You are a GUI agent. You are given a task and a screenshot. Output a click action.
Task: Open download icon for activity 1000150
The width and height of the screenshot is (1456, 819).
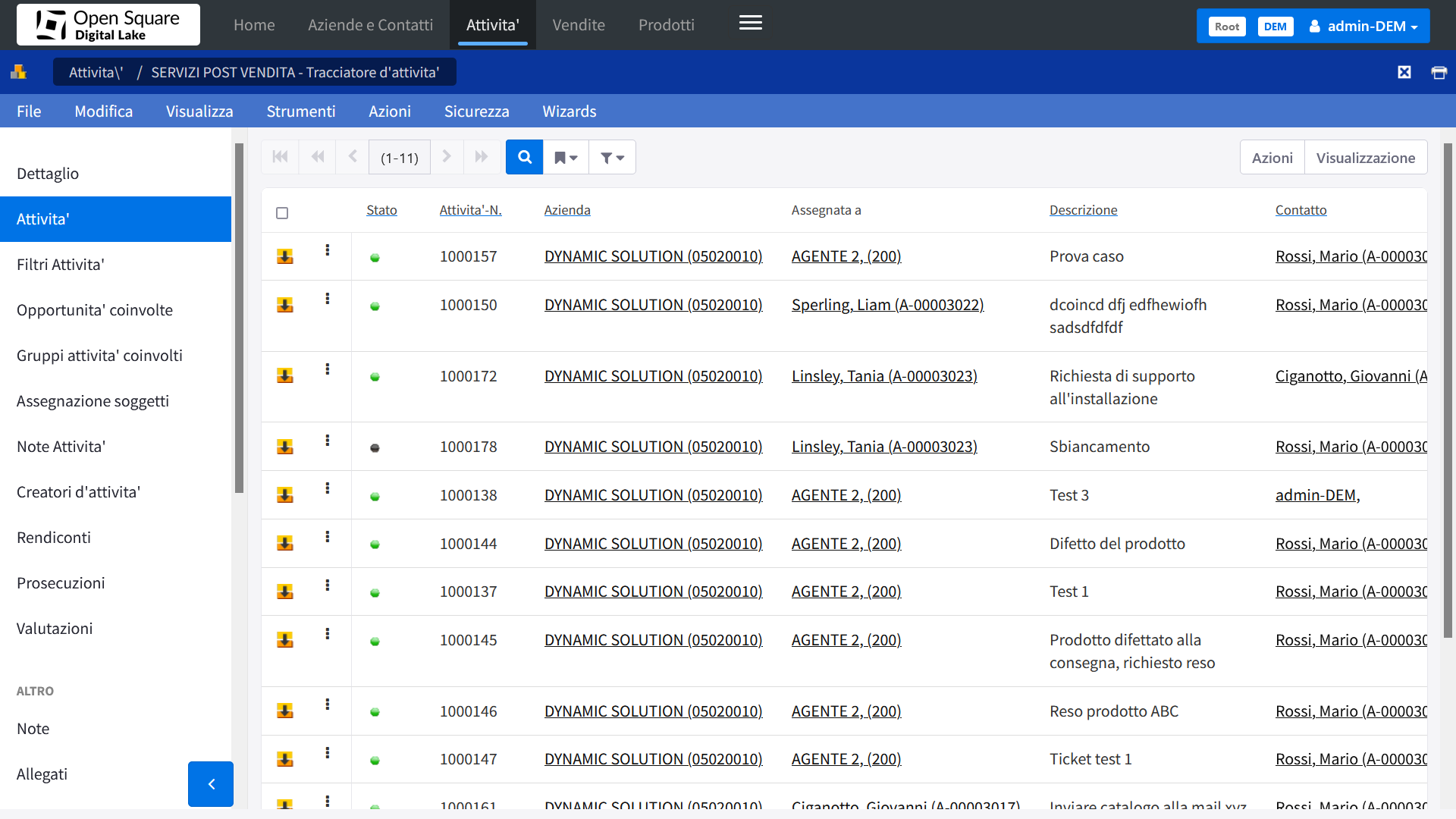point(285,305)
